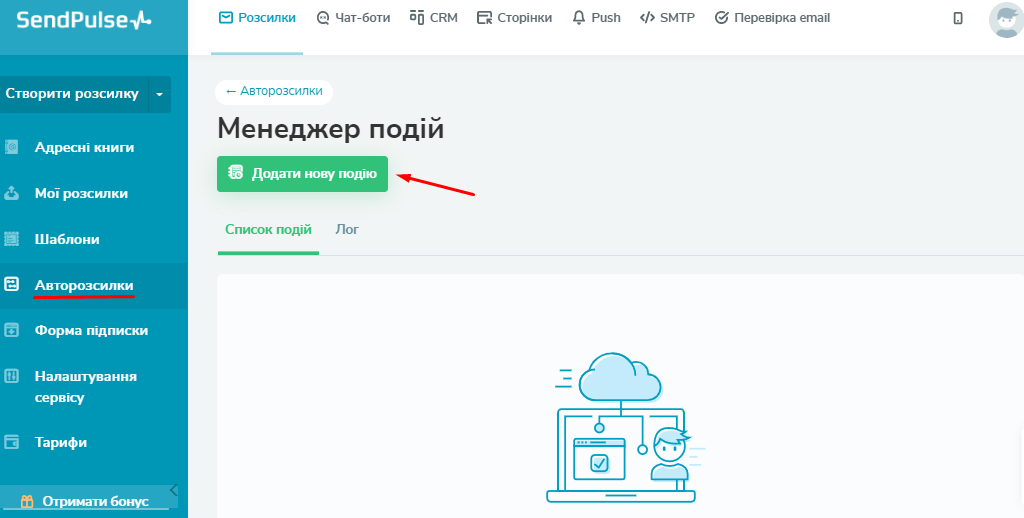This screenshot has width=1024, height=518.
Task: Select the Список подій tab
Action: pyautogui.click(x=268, y=230)
